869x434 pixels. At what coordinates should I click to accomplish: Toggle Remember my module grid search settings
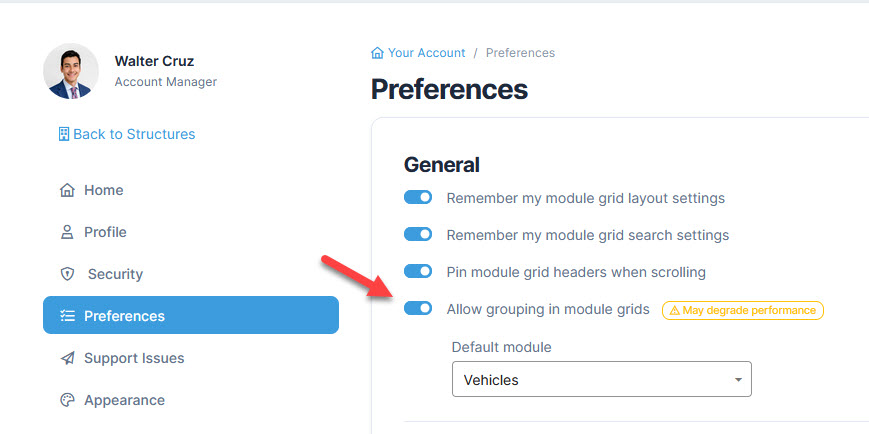tap(418, 234)
